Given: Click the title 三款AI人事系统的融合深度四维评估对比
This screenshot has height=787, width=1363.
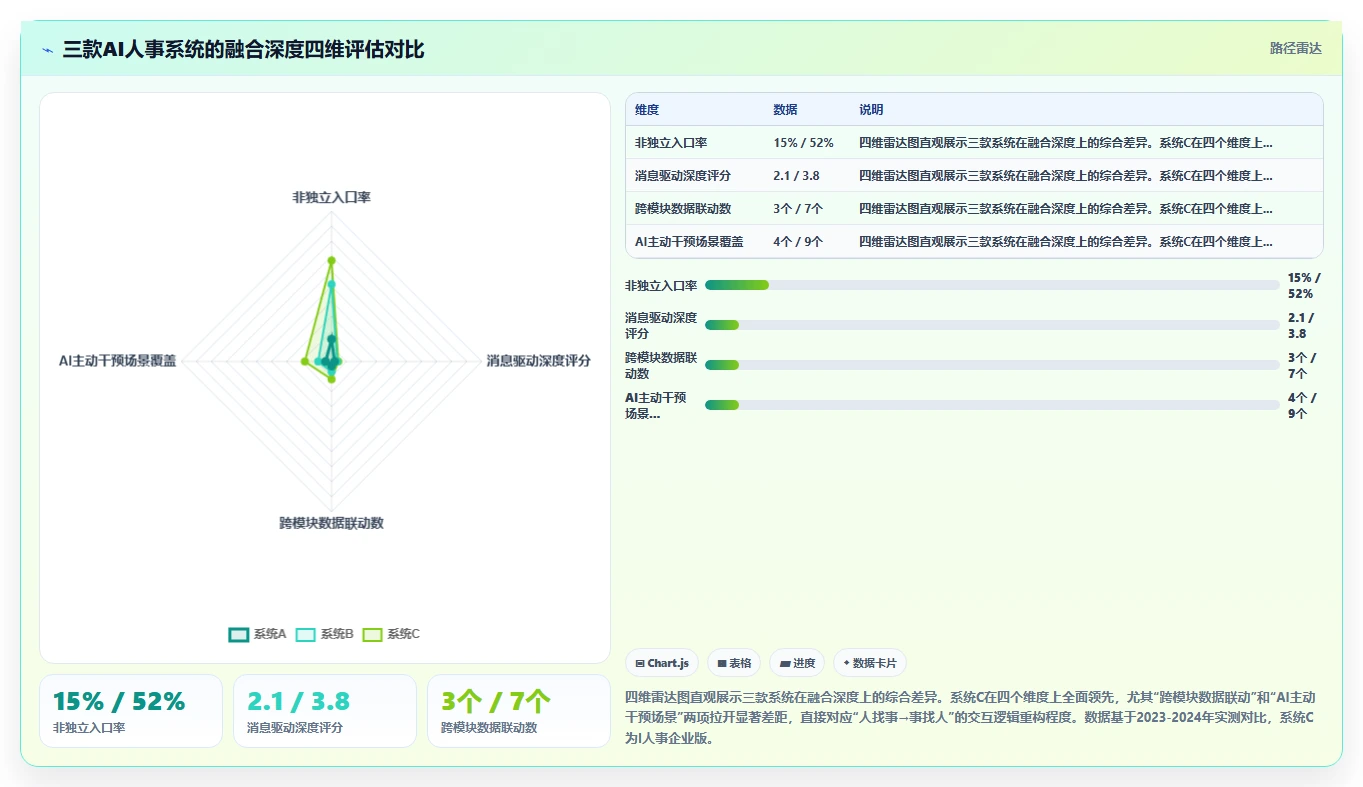Looking at the screenshot, I should tap(243, 49).
